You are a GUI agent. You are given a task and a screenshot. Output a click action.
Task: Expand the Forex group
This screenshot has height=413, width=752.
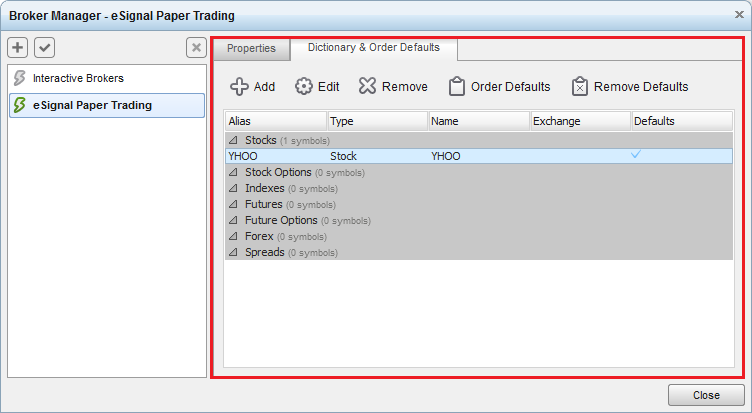pos(233,236)
